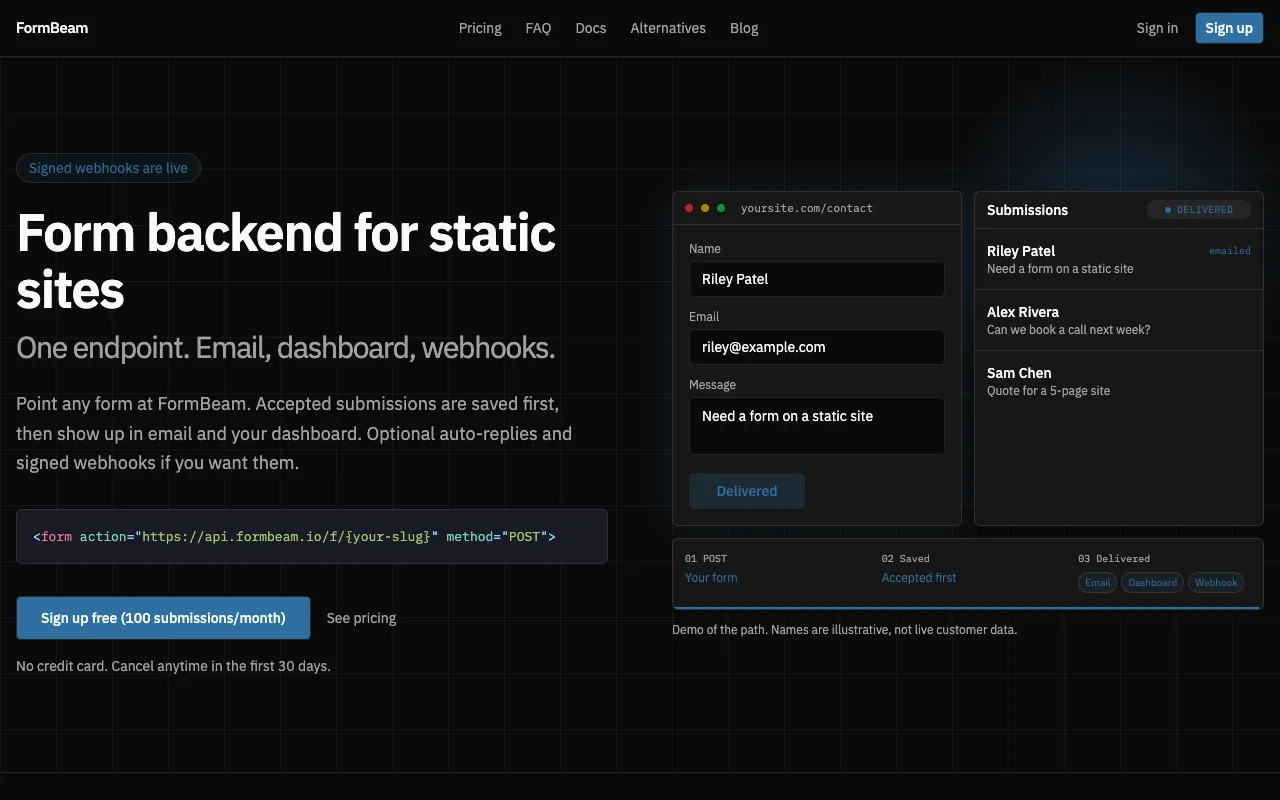Click the Dashboard chip under Delivered
The width and height of the screenshot is (1280, 800).
(x=1153, y=582)
